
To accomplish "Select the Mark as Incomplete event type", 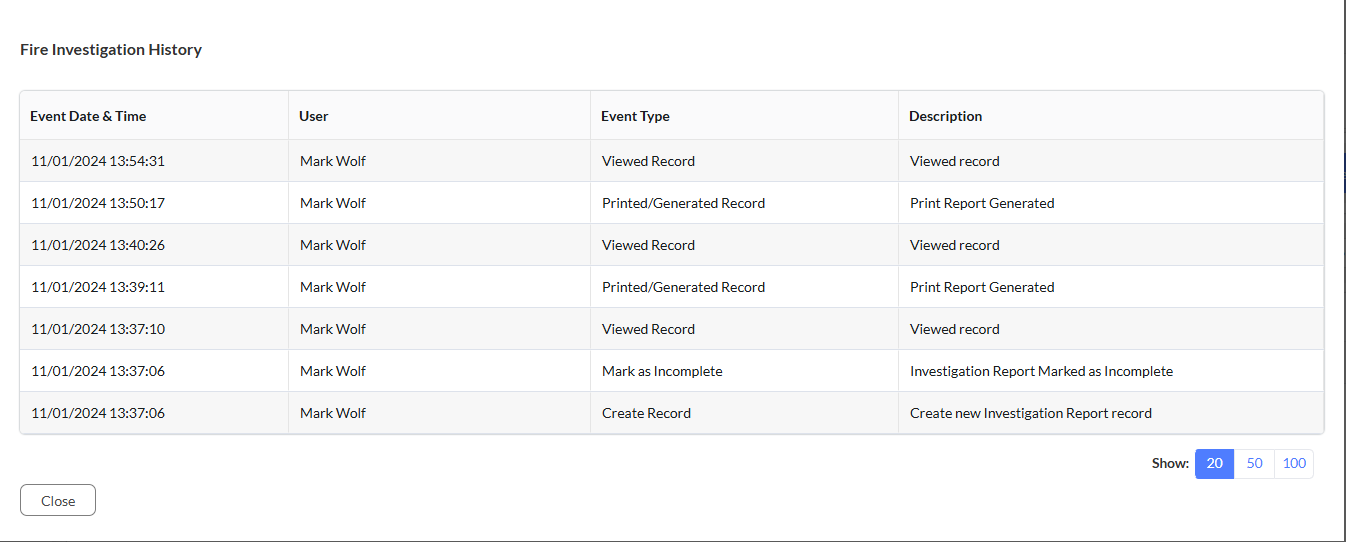I will click(662, 371).
